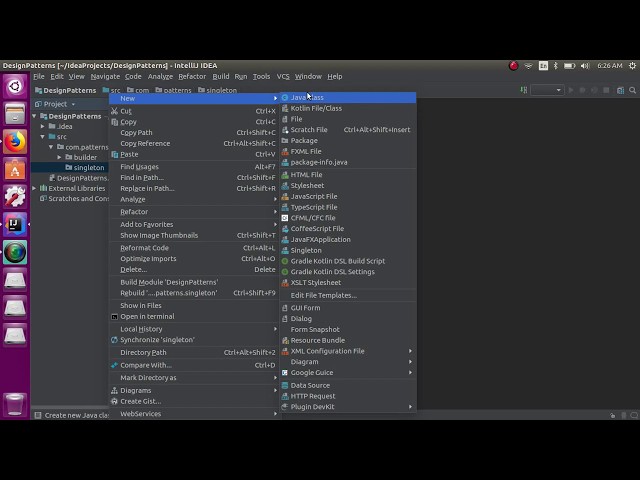Create a new File from submenu
The width and height of the screenshot is (640, 480).
pos(348,119)
